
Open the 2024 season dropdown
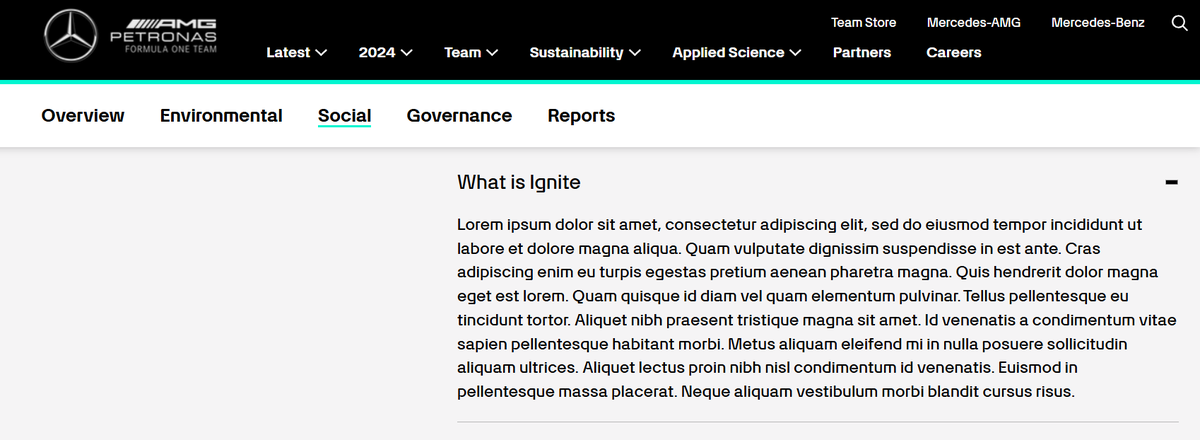[x=386, y=52]
